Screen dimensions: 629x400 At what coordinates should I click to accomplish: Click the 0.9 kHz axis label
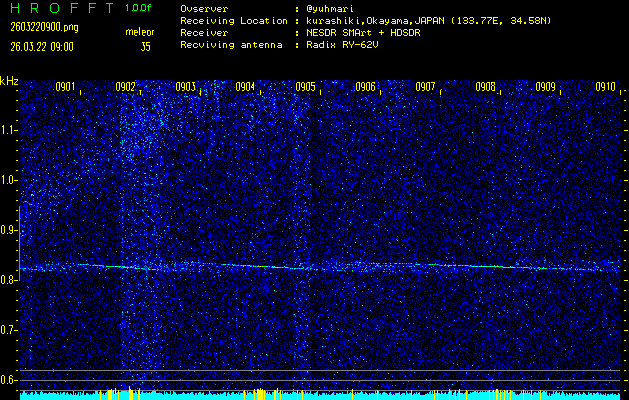(x=8, y=230)
